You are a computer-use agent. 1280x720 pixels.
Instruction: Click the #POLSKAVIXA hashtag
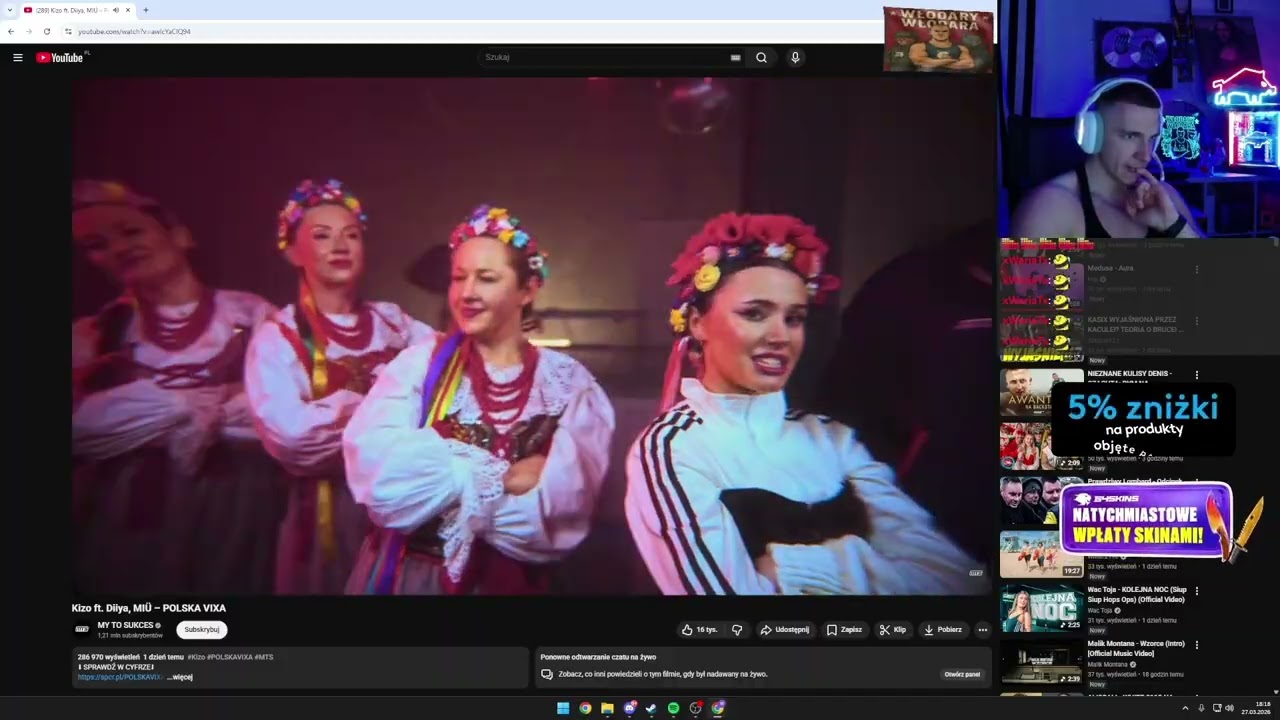click(230, 657)
